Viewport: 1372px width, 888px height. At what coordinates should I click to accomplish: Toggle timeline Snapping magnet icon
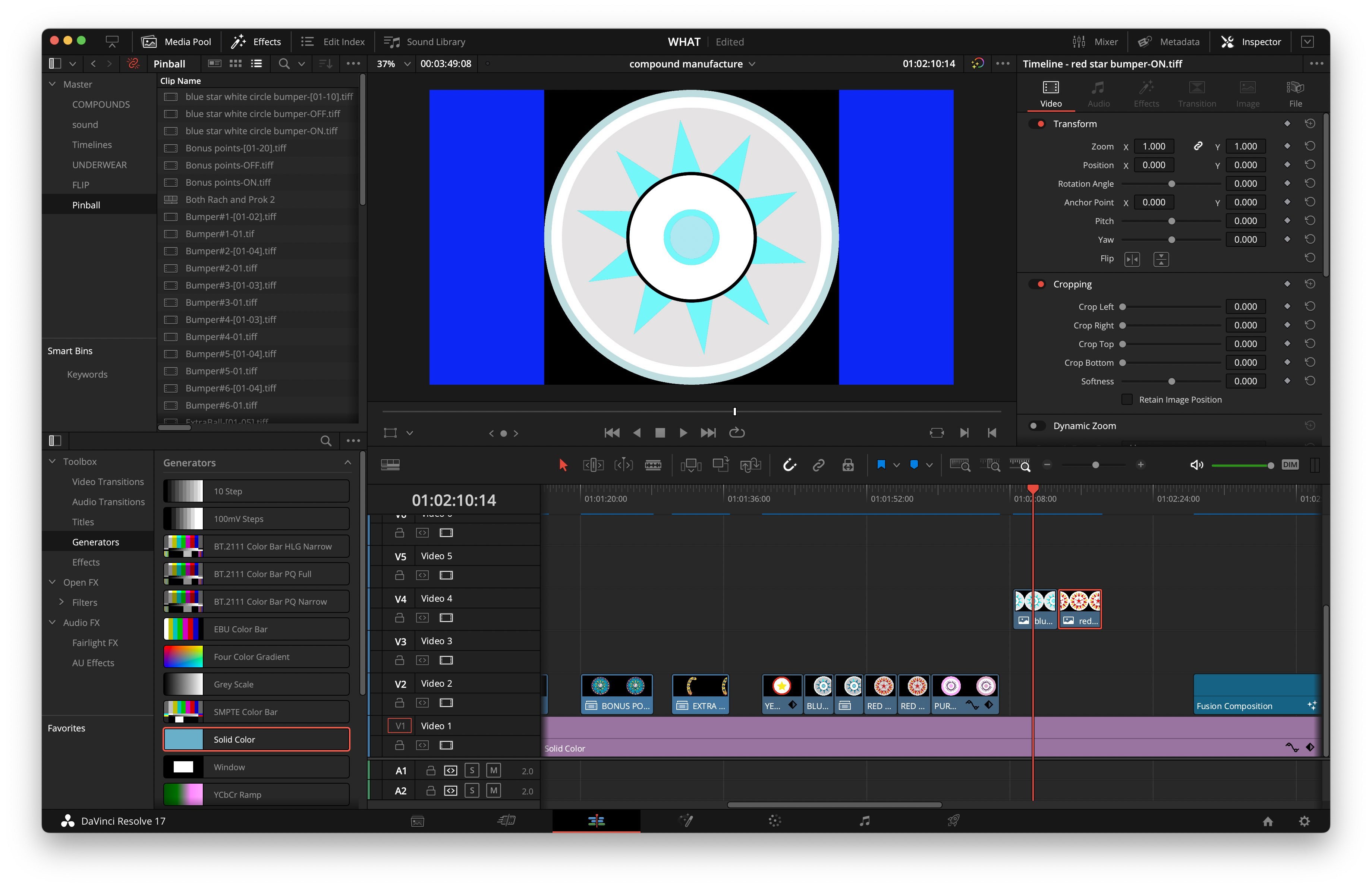tap(789, 465)
